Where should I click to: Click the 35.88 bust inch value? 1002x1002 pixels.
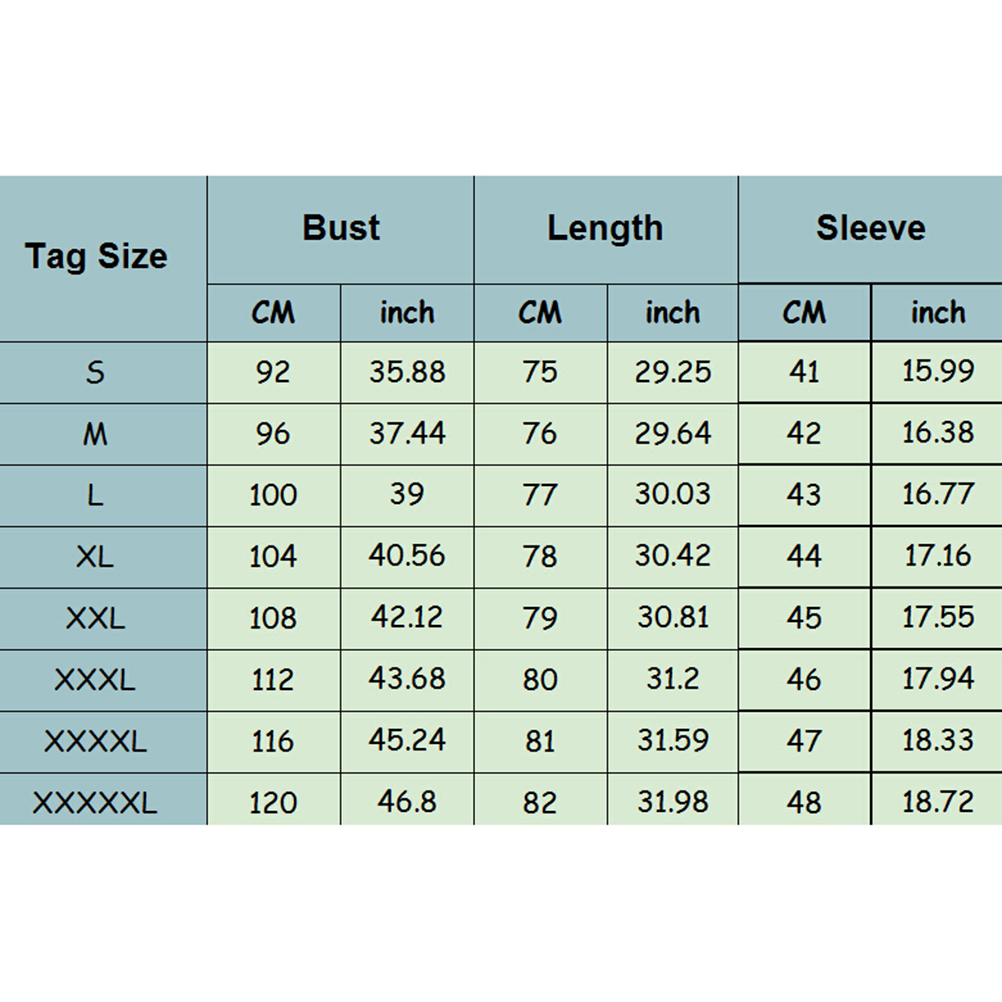coord(407,372)
